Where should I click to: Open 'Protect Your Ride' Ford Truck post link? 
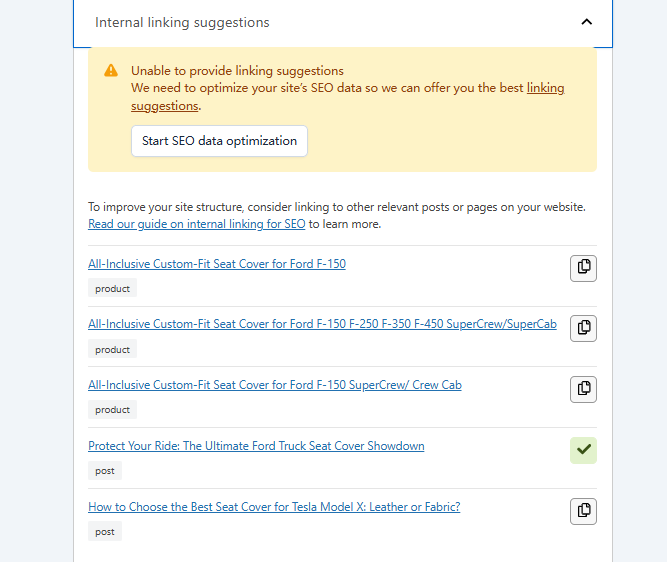coord(256,446)
